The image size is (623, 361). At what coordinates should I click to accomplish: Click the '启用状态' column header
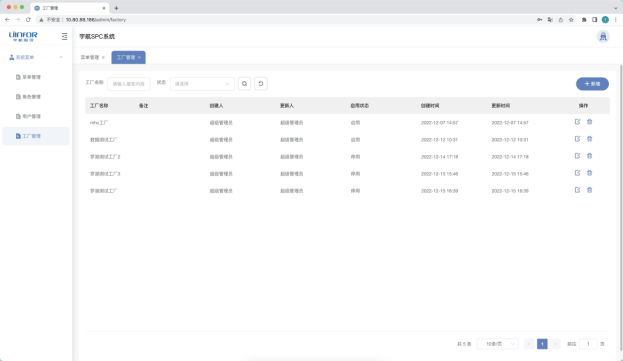click(x=360, y=106)
